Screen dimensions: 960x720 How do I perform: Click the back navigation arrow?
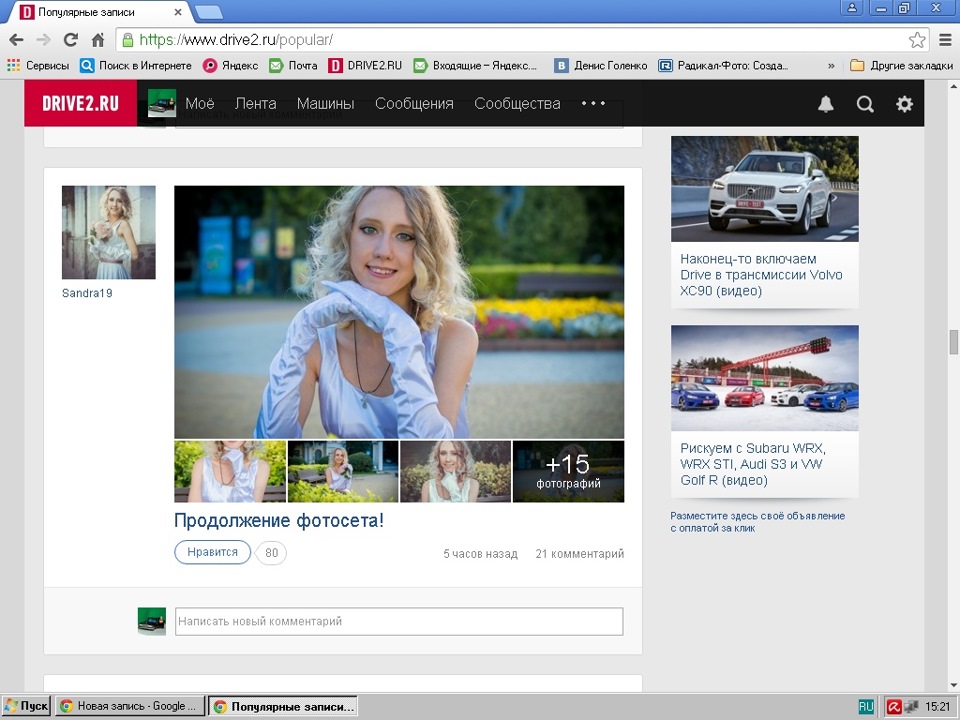[16, 40]
